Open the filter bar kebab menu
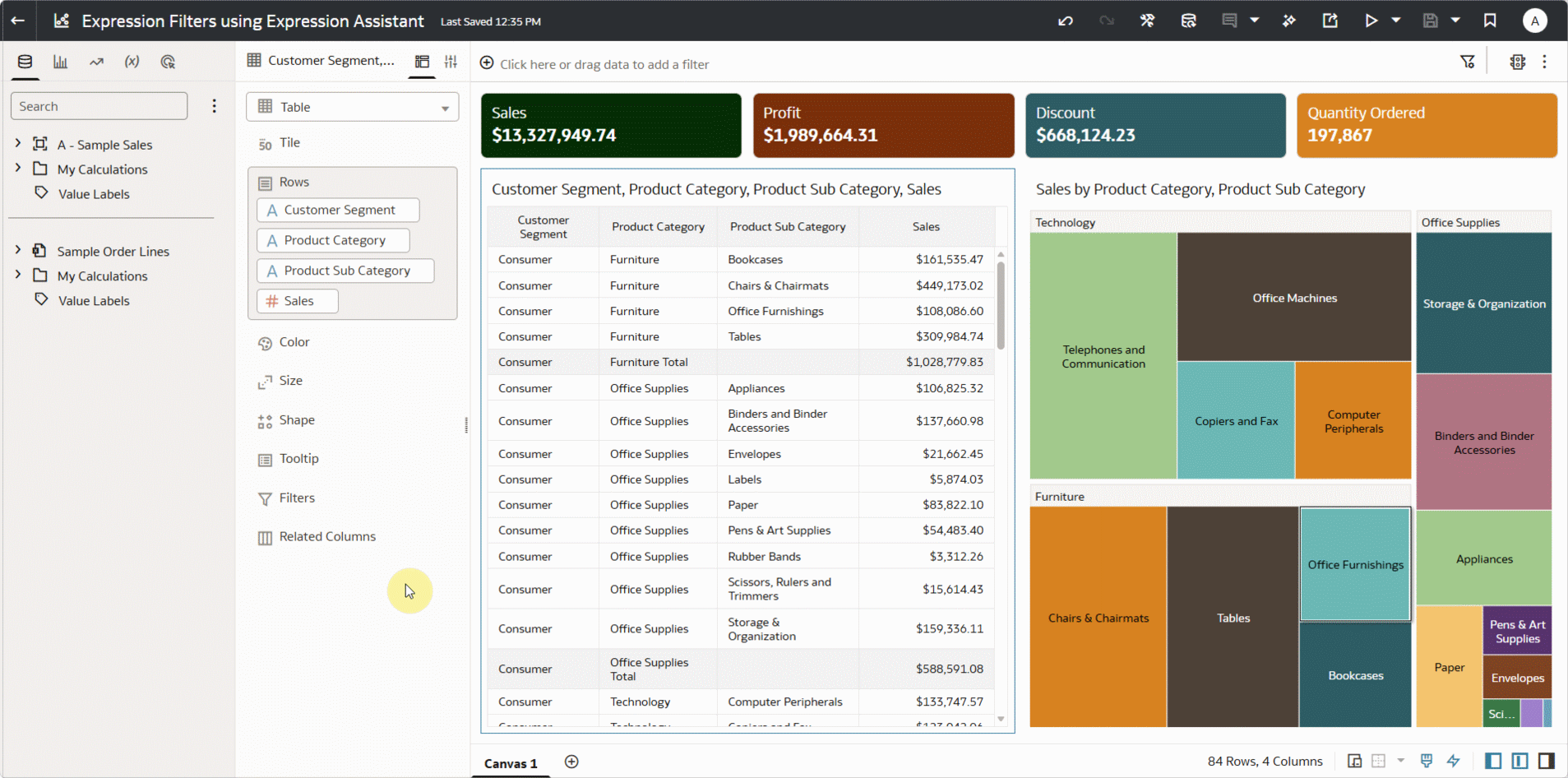 tap(1544, 62)
